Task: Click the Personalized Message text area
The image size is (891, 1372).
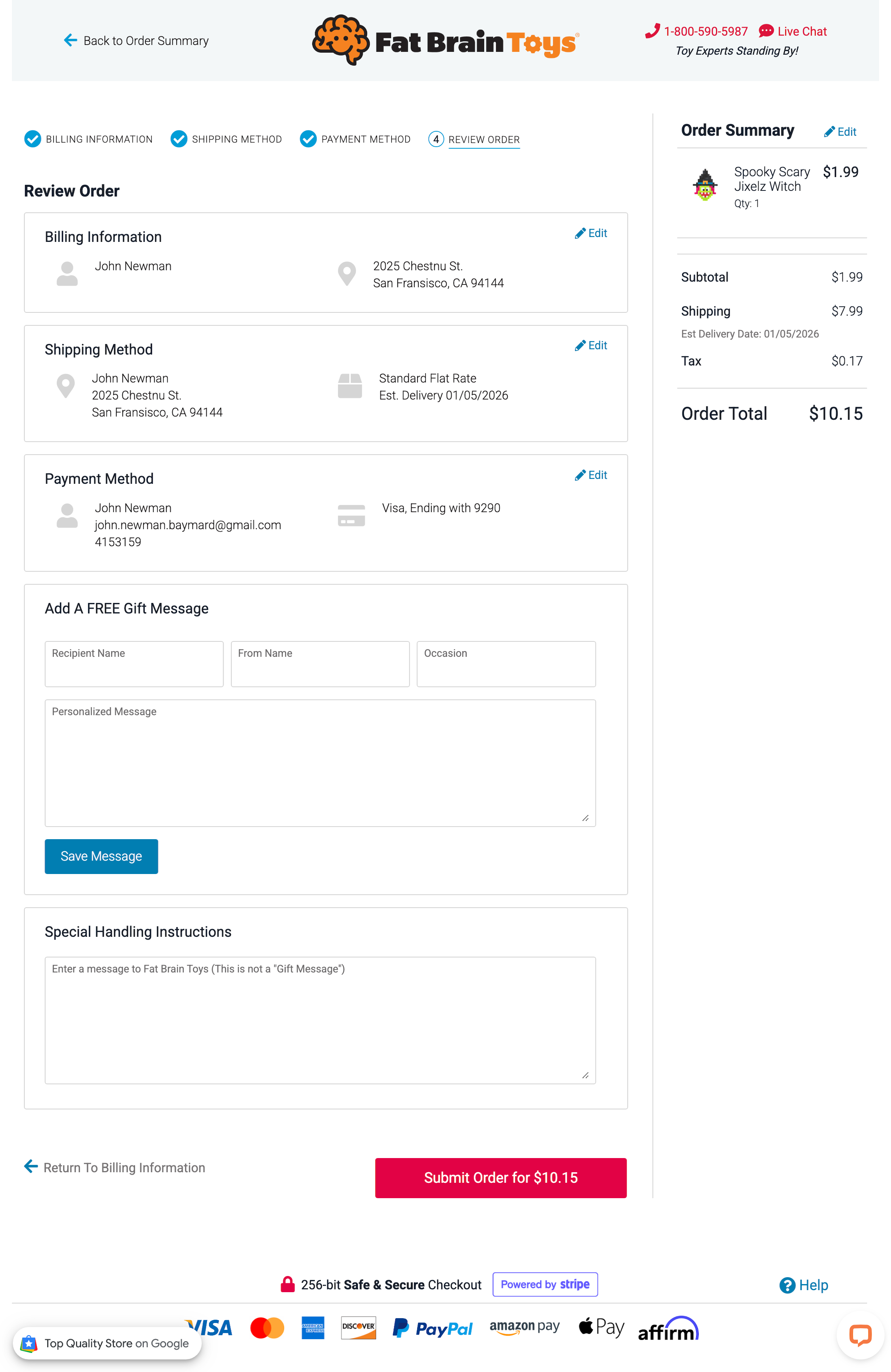Action: click(x=320, y=763)
